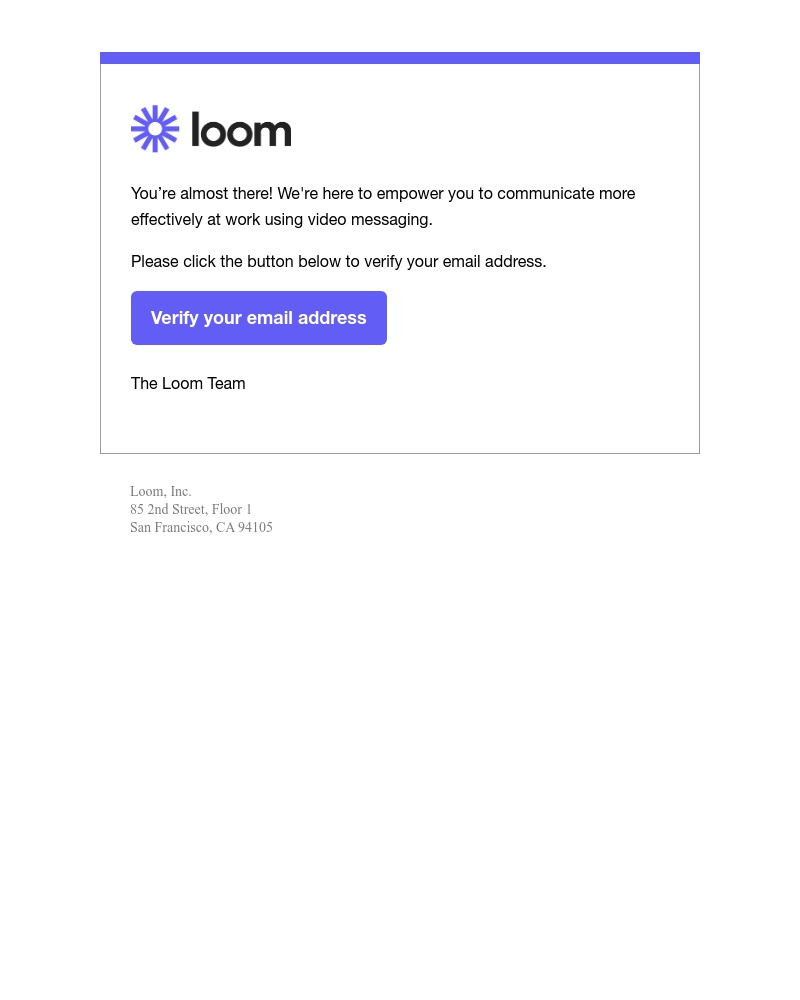This screenshot has height=1000, width=800.
Task: Click the footer address block
Action: coord(201,509)
